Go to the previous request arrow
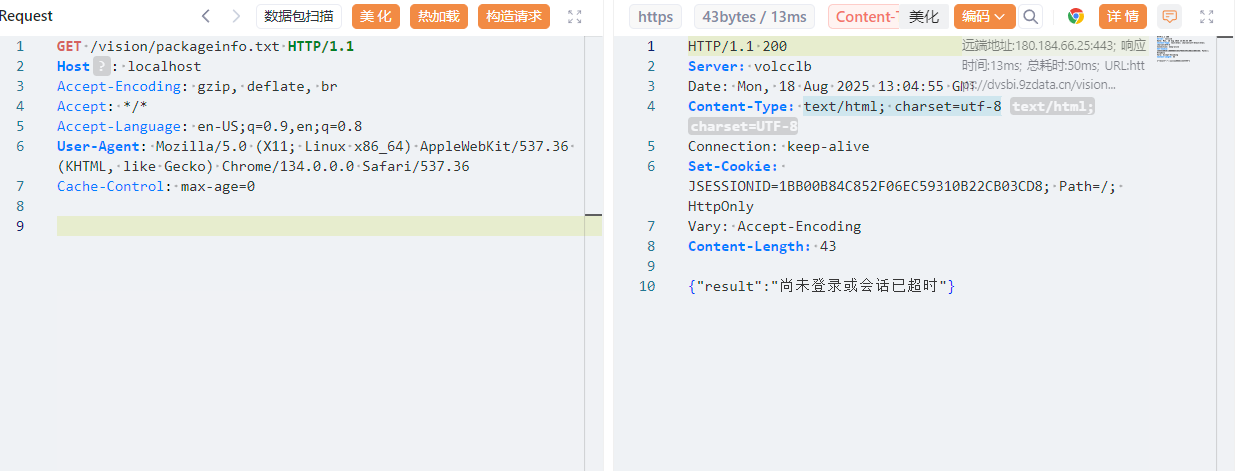1241x471 pixels. (206, 16)
